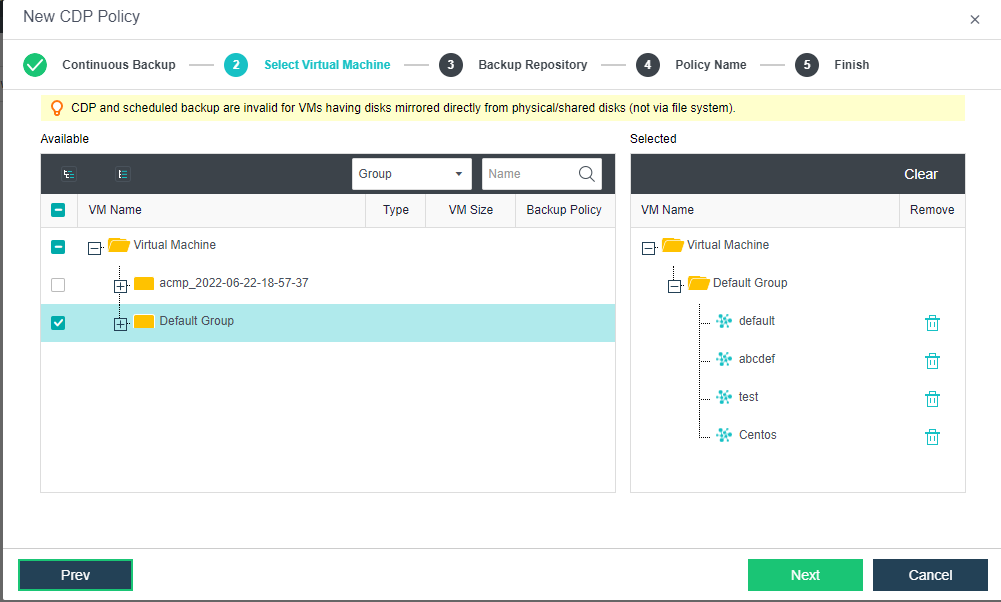
Task: Click the collapse-all tree icon in Available toolbar
Action: (x=123, y=174)
